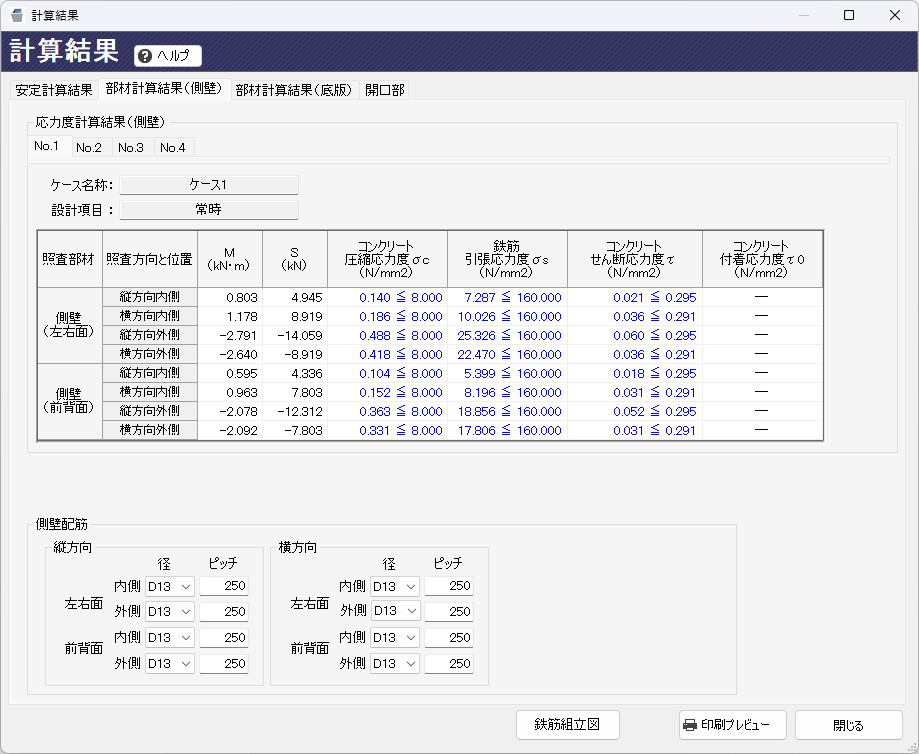Click the 閉じる button

(848, 725)
